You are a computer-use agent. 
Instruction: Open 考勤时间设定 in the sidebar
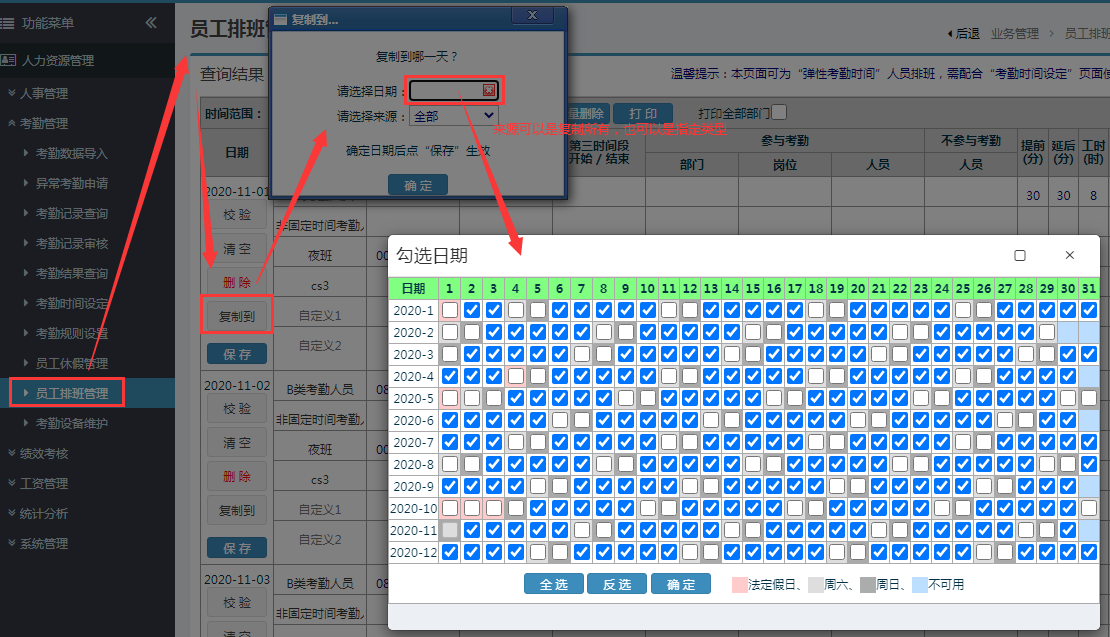click(x=71, y=303)
